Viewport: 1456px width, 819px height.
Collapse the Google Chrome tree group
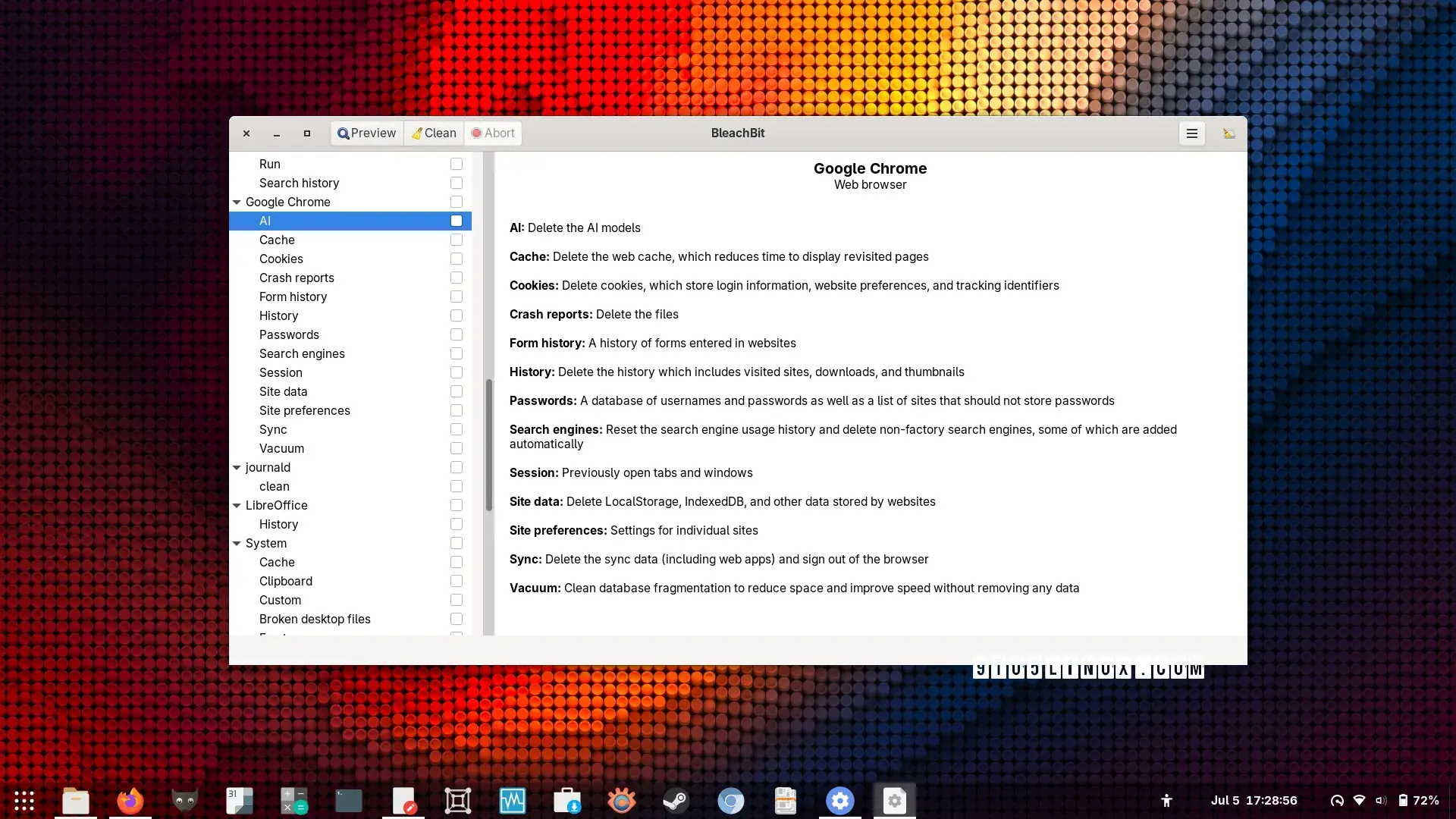tap(237, 202)
